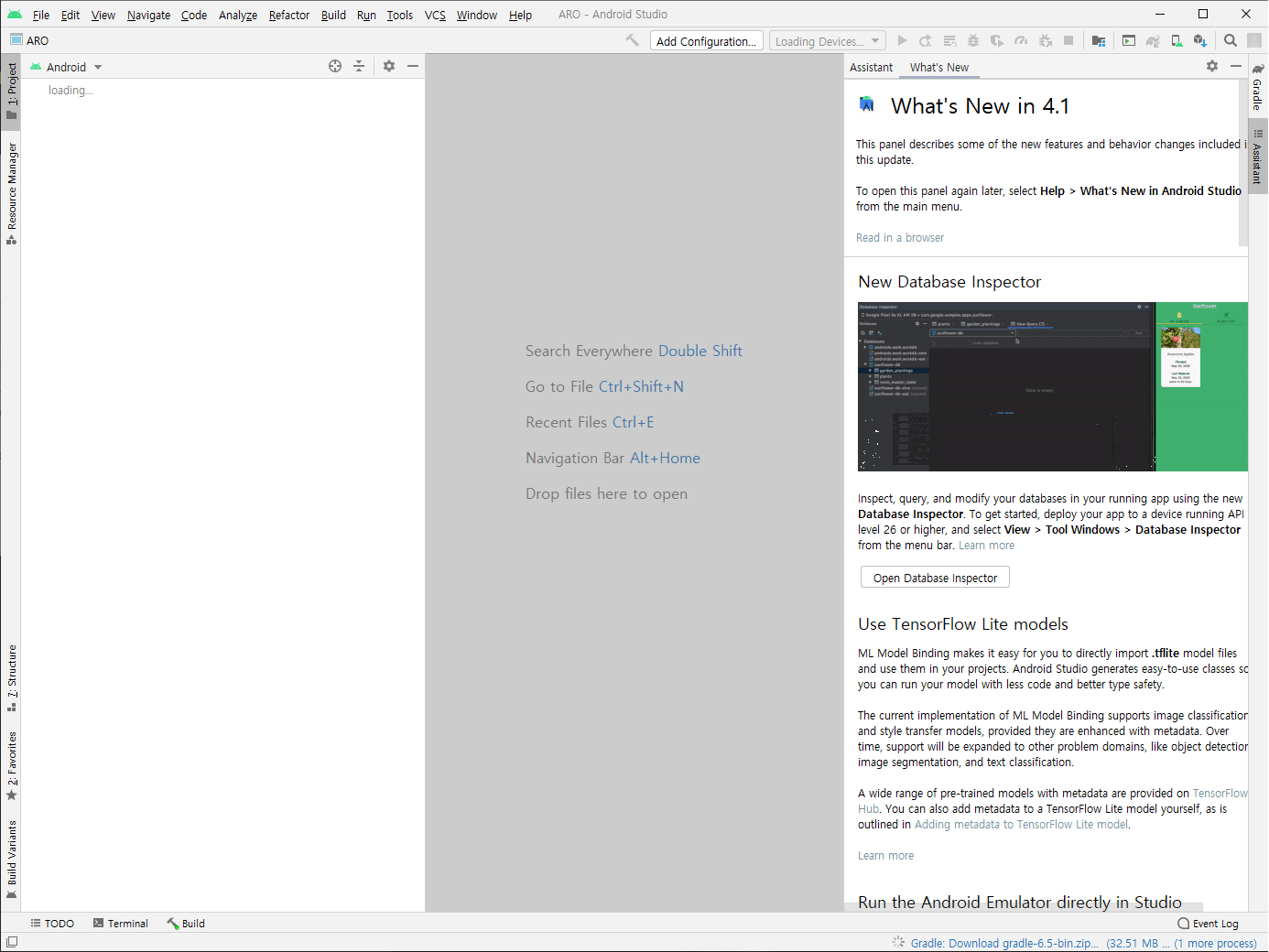The image size is (1269, 952).
Task: Open the TODO tool window
Action: coord(52,924)
